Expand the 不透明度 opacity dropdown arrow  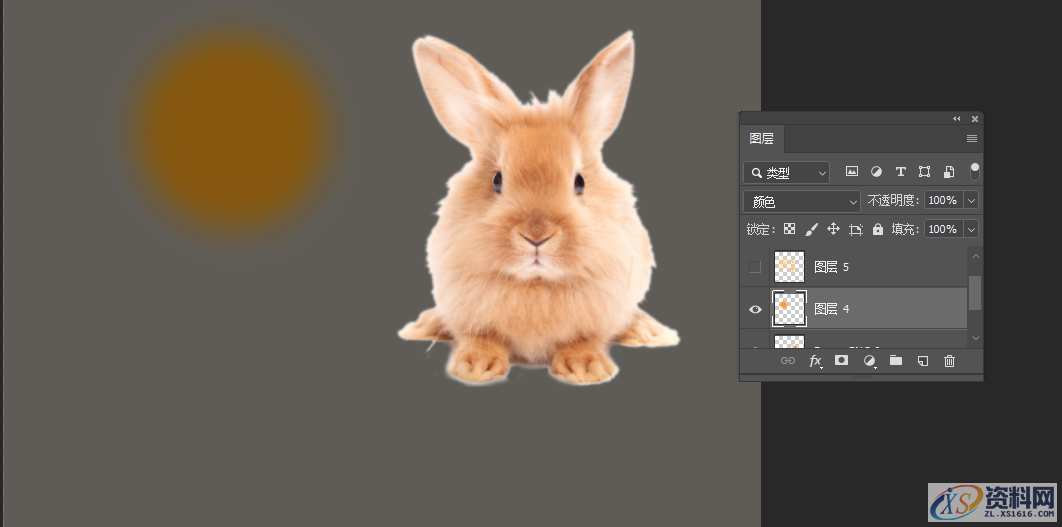pos(970,201)
